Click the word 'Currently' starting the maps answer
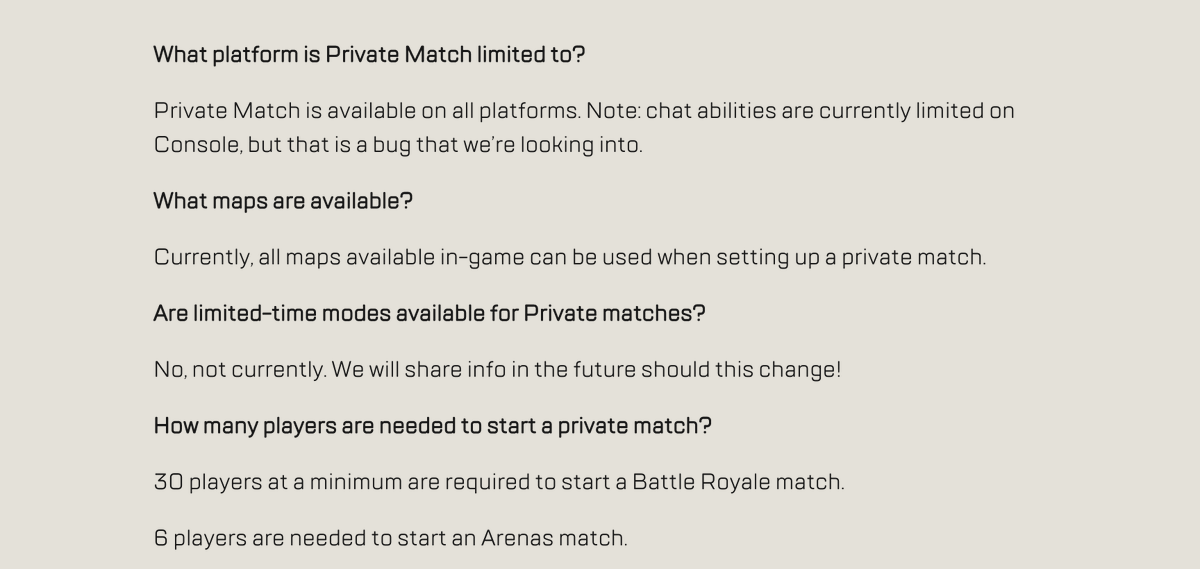Screen dimensions: 1200x569 pos(203,258)
